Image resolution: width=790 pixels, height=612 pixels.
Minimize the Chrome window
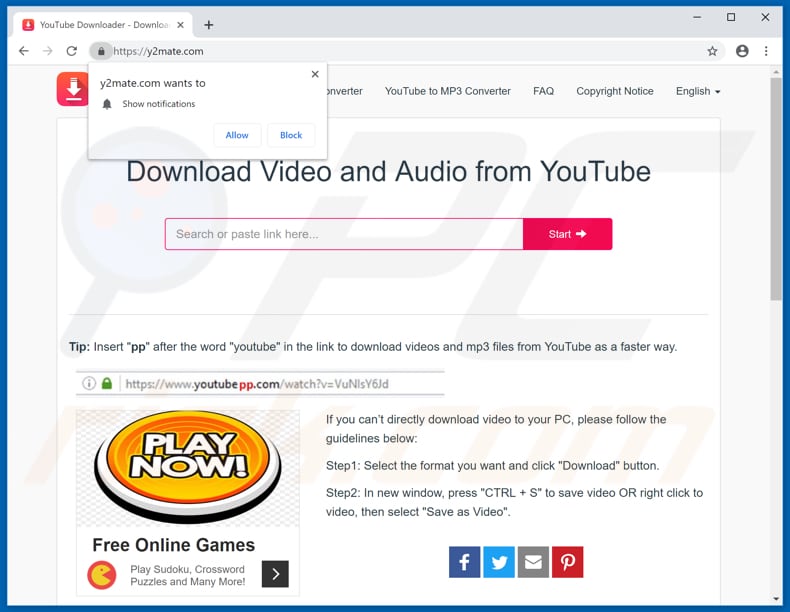pyautogui.click(x=697, y=17)
